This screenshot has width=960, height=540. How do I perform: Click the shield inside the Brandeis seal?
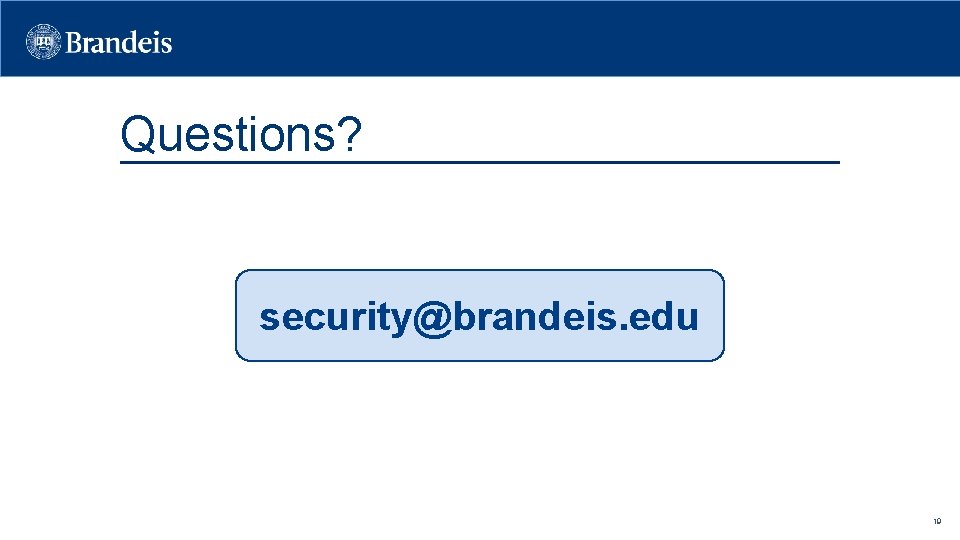(45, 42)
